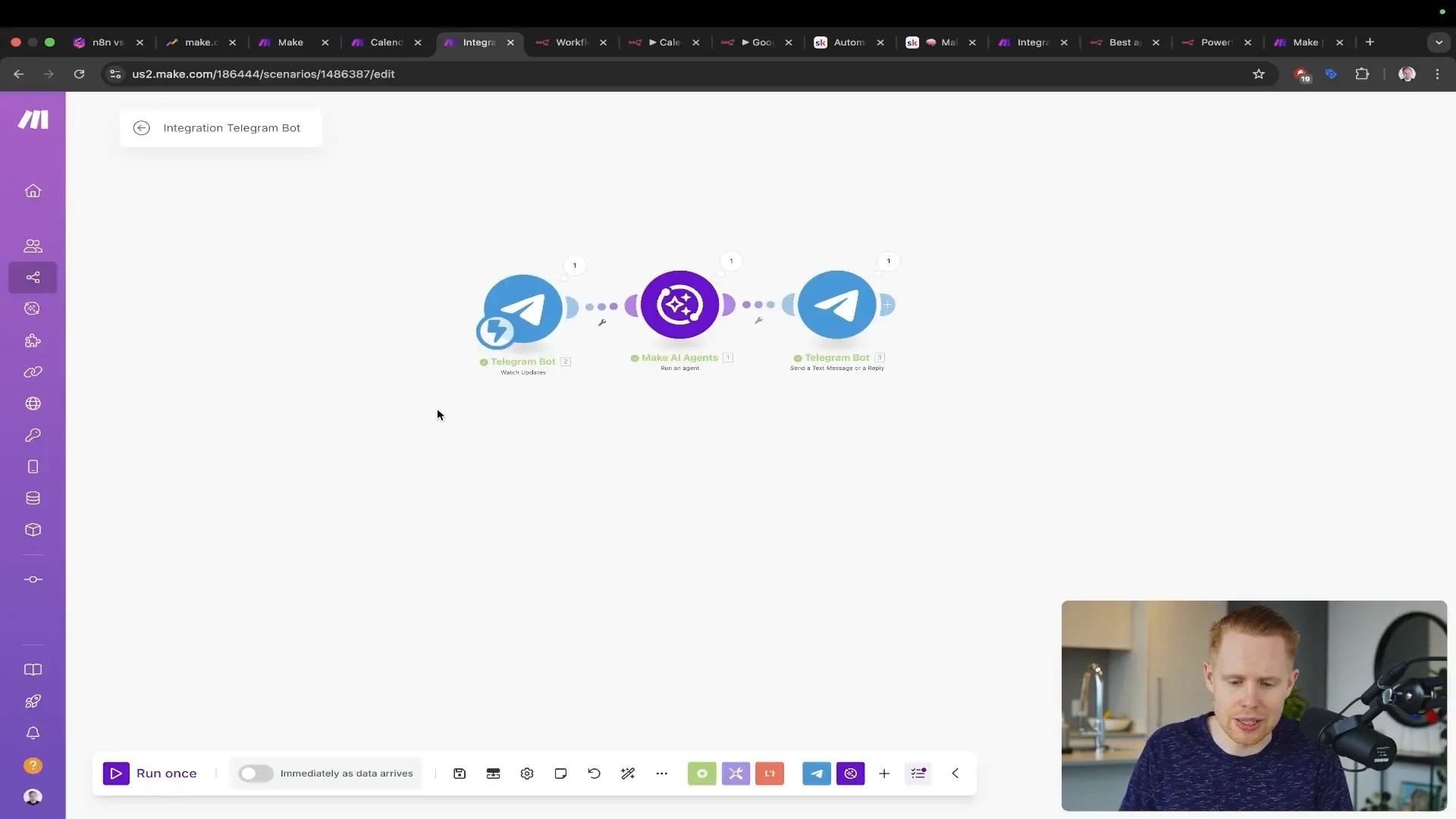Open a new browser tab
Image resolution: width=1456 pixels, height=819 pixels.
click(x=1370, y=42)
